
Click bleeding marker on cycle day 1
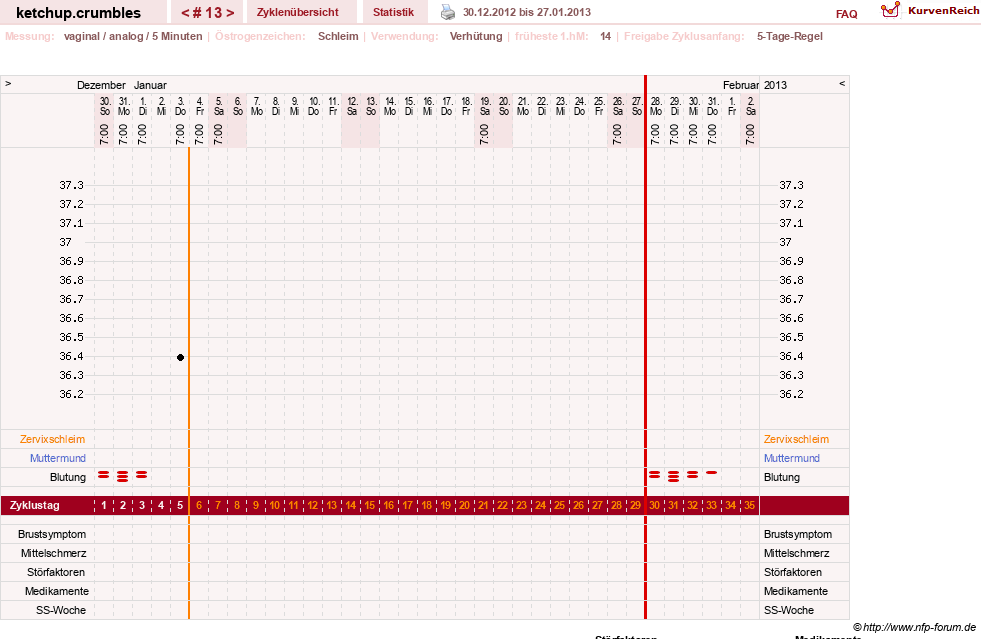tap(104, 475)
